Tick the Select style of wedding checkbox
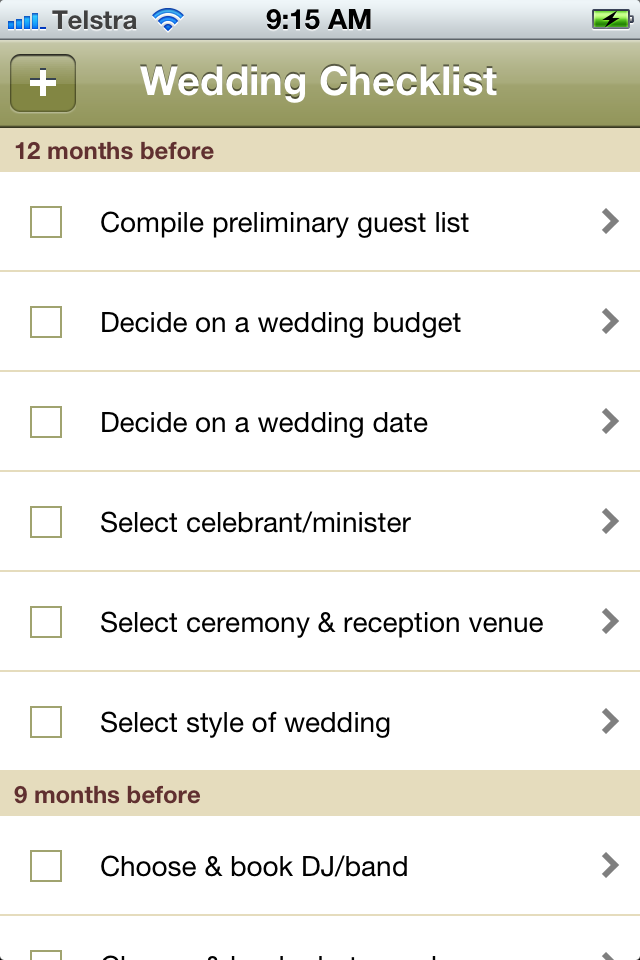 click(46, 722)
